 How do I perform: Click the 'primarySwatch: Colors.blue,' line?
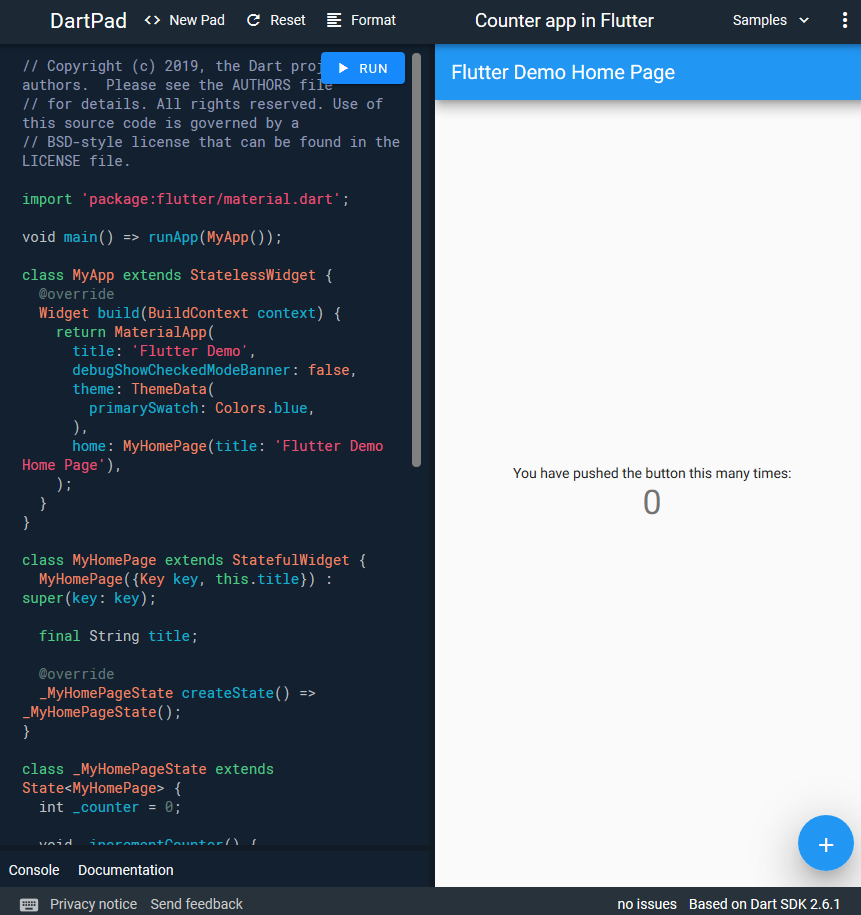point(201,408)
